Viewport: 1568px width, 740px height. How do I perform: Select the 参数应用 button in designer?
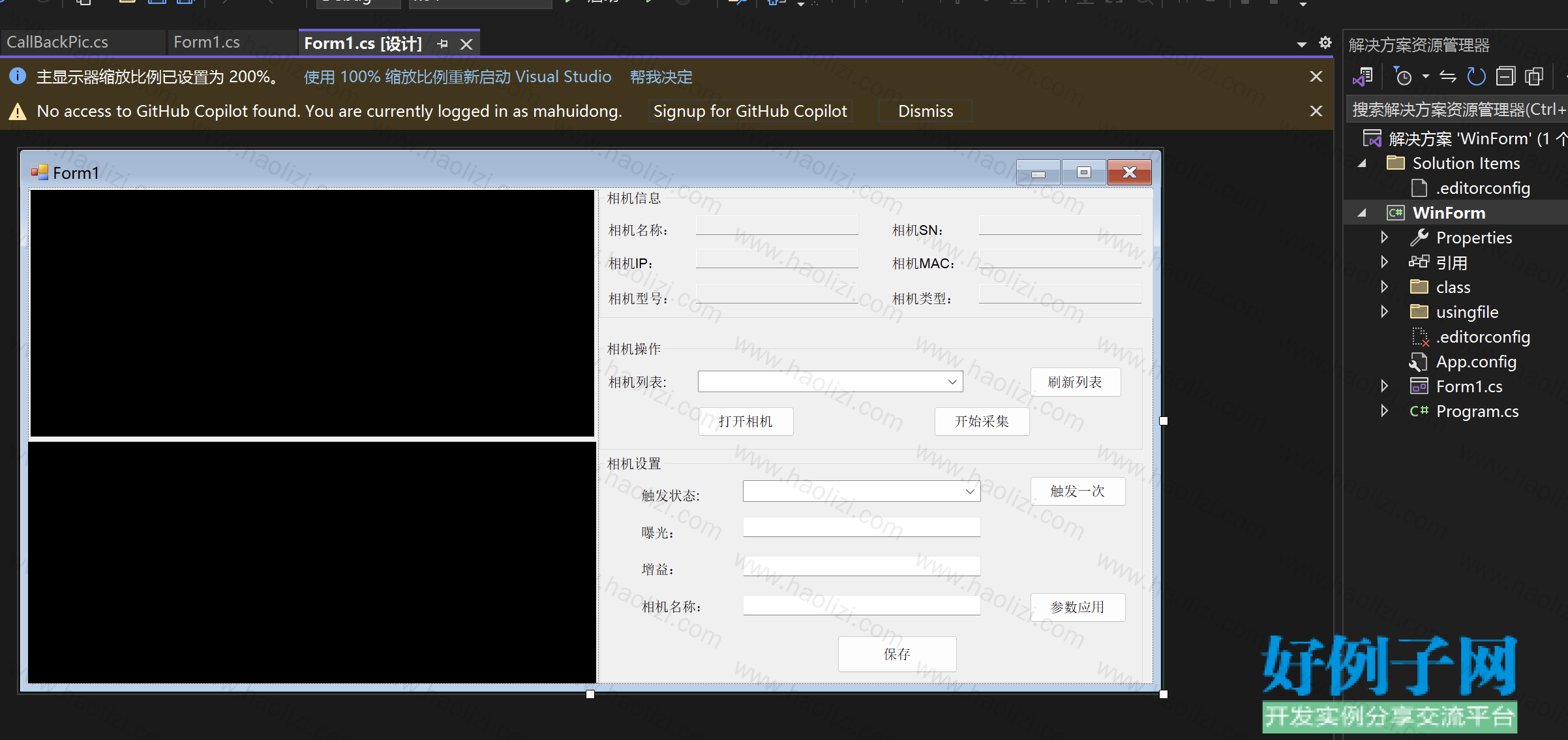(1078, 608)
